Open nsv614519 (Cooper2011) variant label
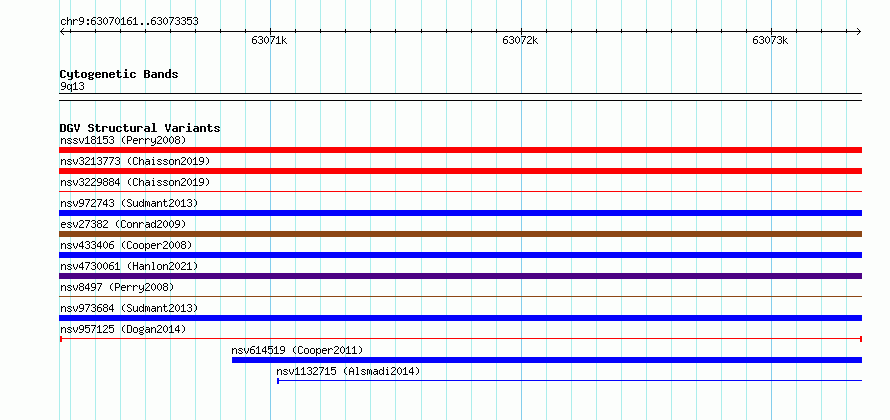The image size is (890, 420). click(x=297, y=350)
